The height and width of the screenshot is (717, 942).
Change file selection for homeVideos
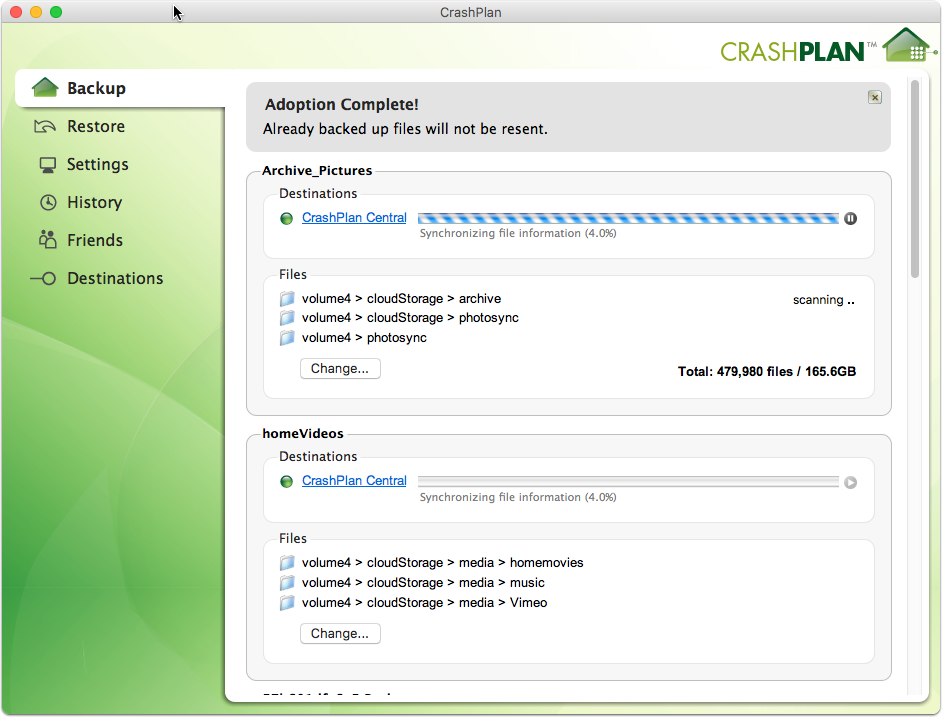click(x=340, y=633)
